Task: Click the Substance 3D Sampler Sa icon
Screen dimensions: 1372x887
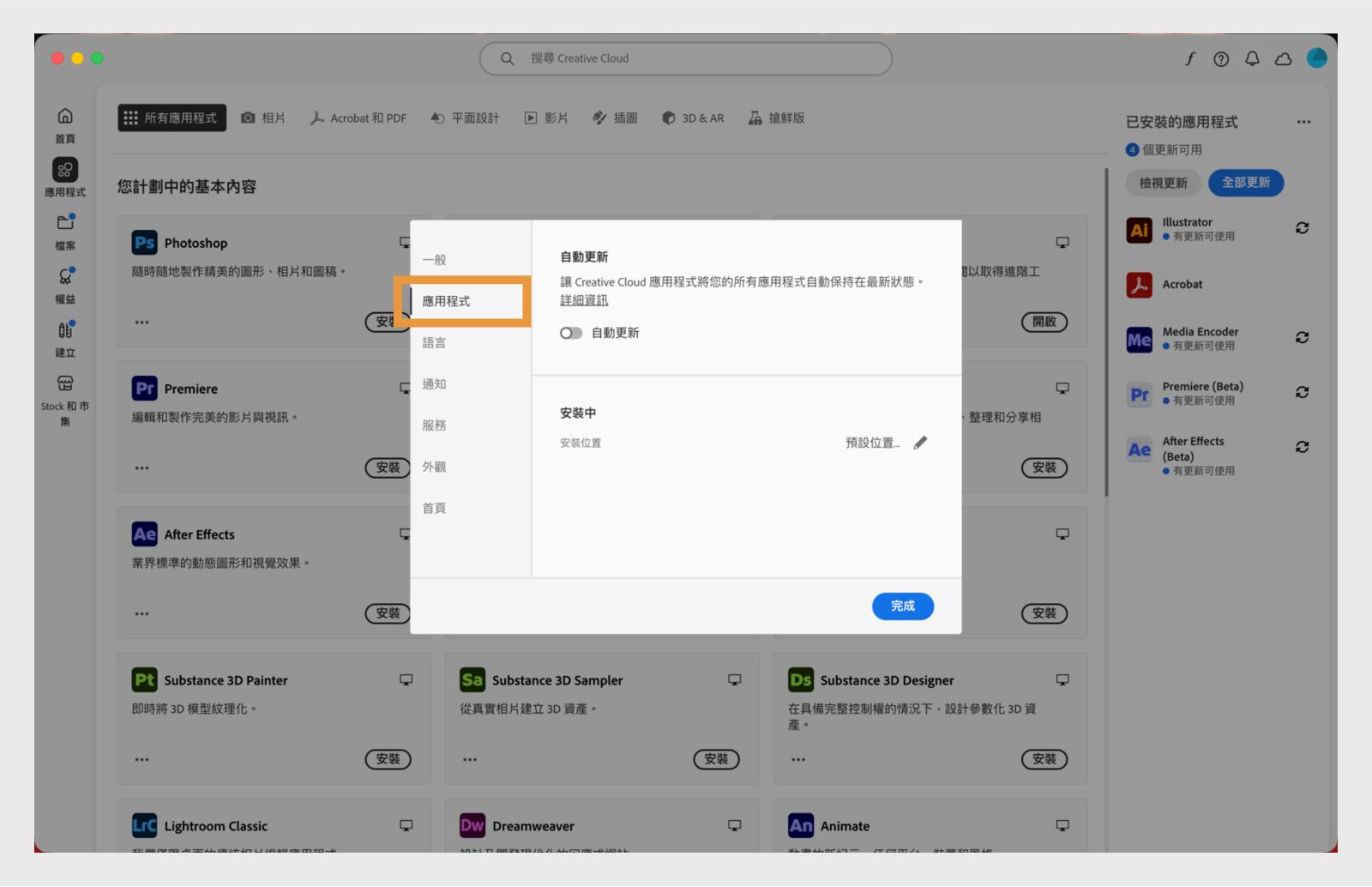Action: [472, 680]
